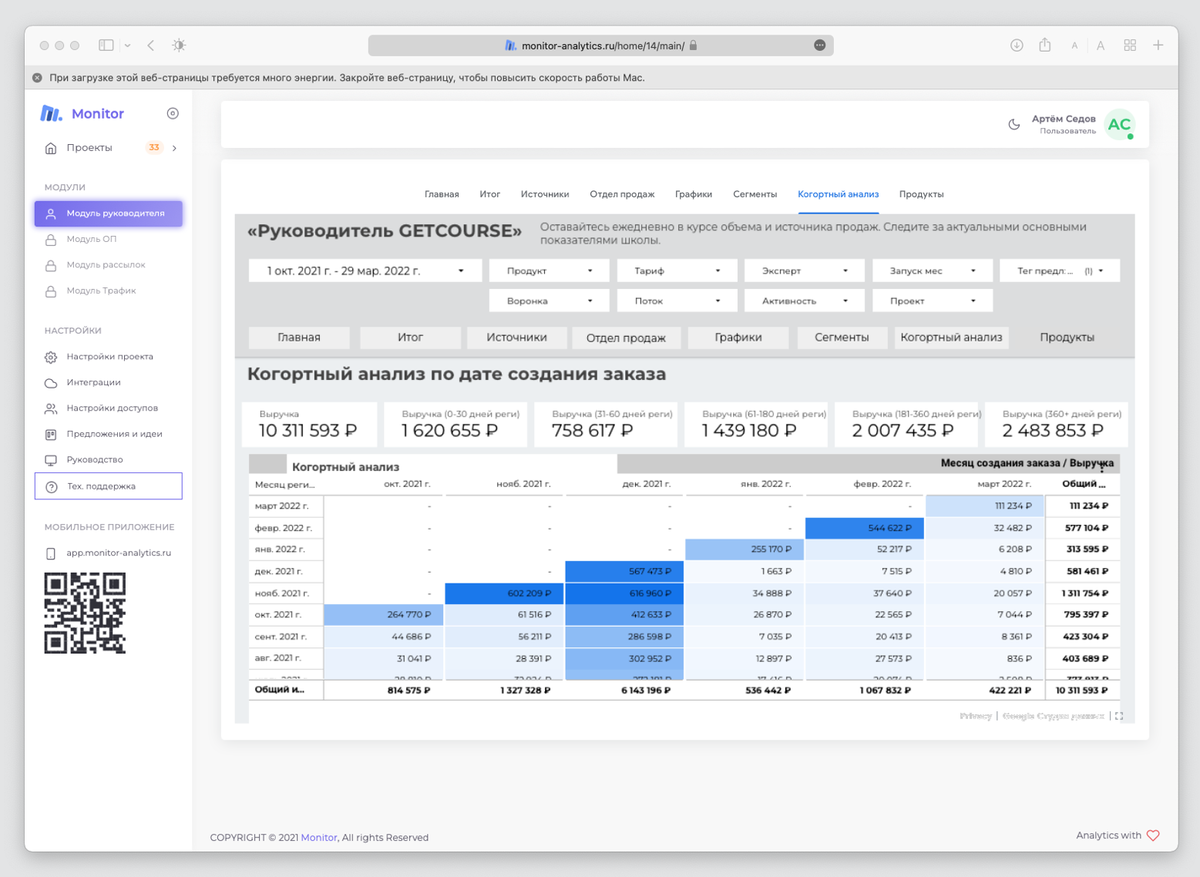This screenshot has width=1200, height=877.
Task: Open Safari downloads icon
Action: click(x=1017, y=45)
